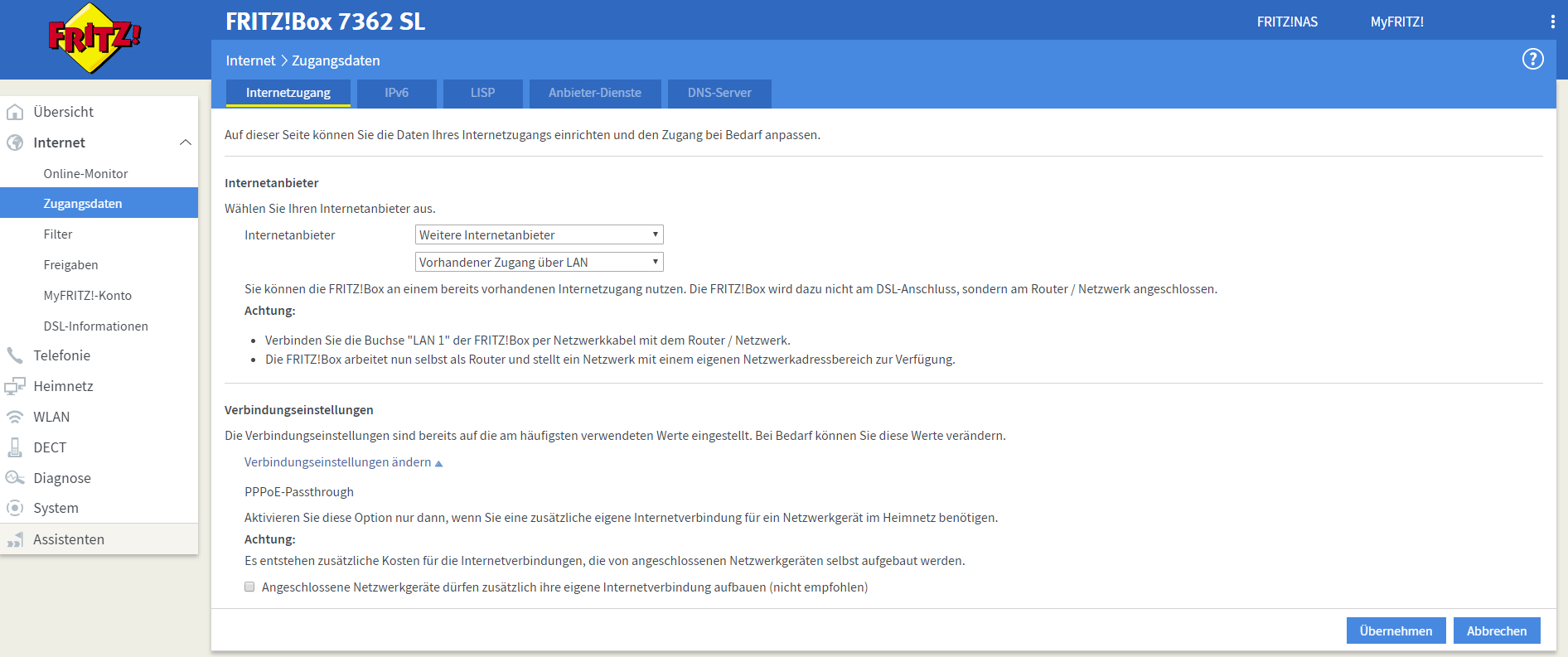This screenshot has width=1568, height=657.
Task: Click the Heimnetz network icon
Action: pos(15,386)
